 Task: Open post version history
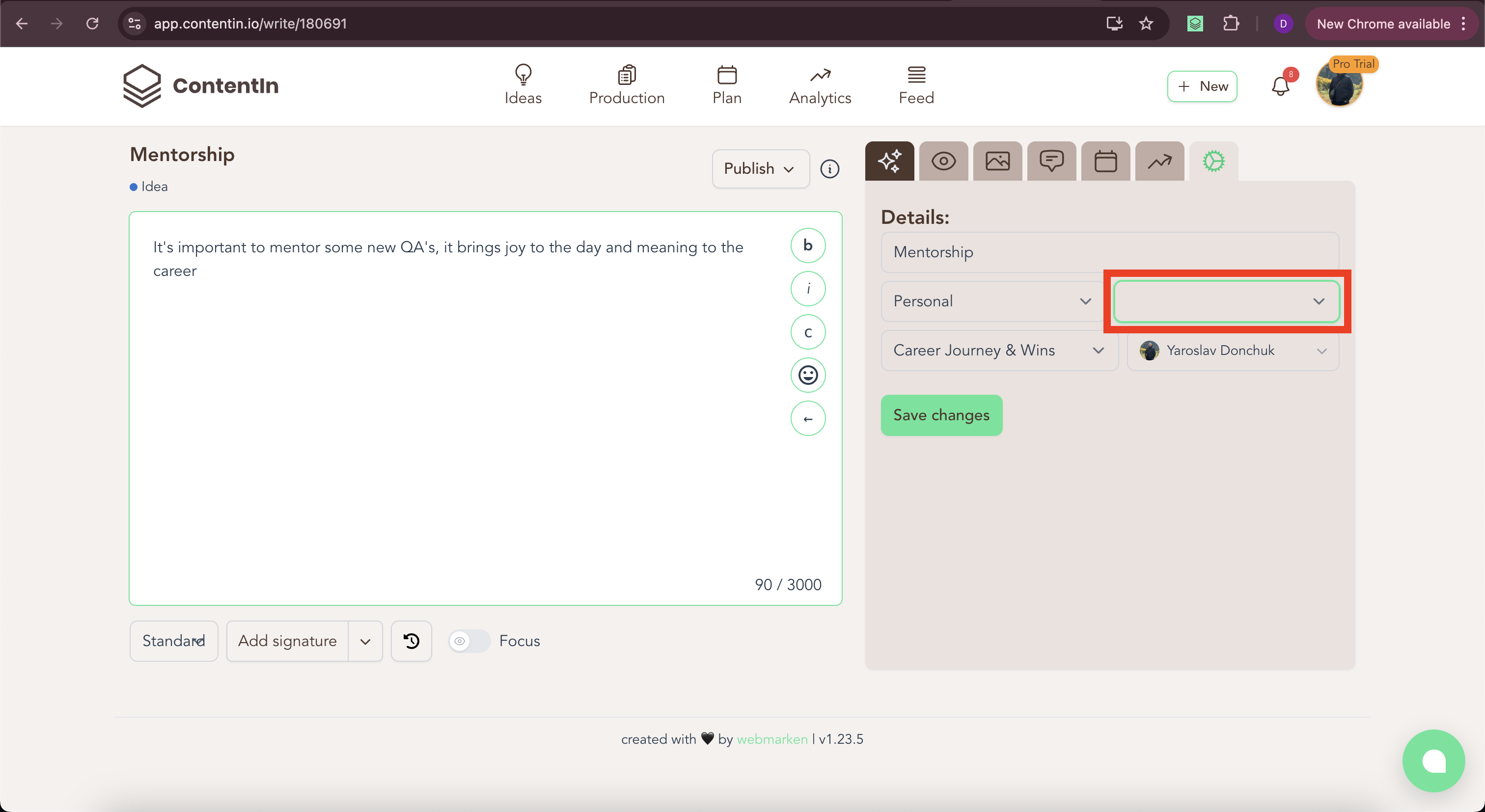coord(411,641)
